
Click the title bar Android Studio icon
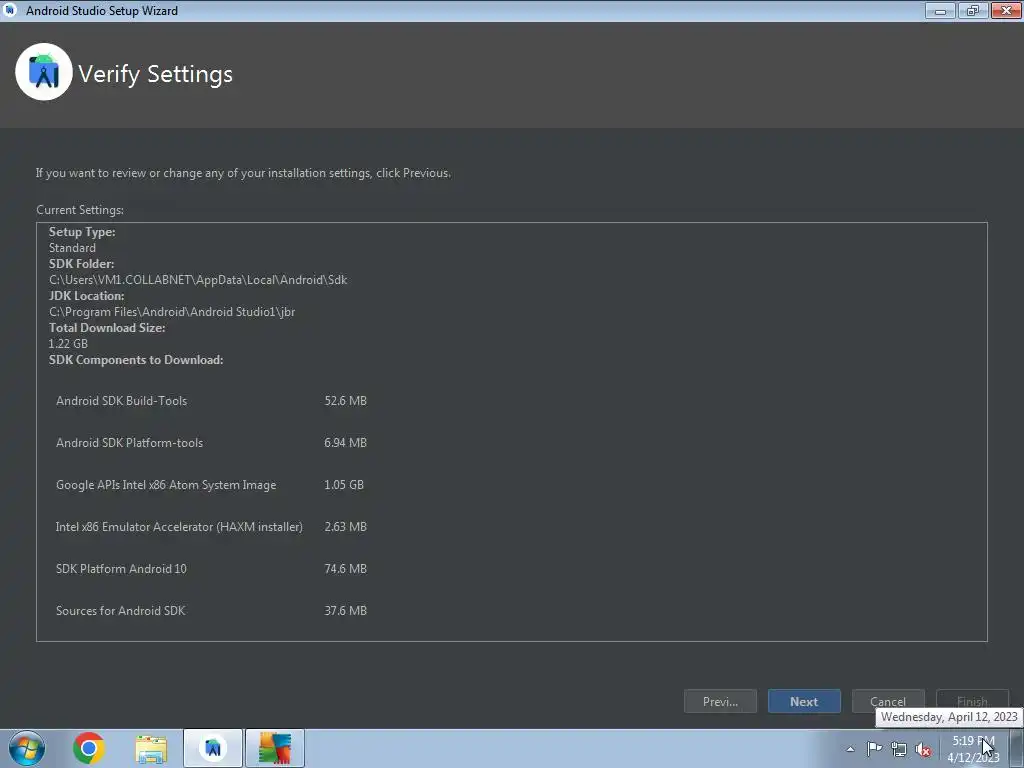[x=10, y=10]
